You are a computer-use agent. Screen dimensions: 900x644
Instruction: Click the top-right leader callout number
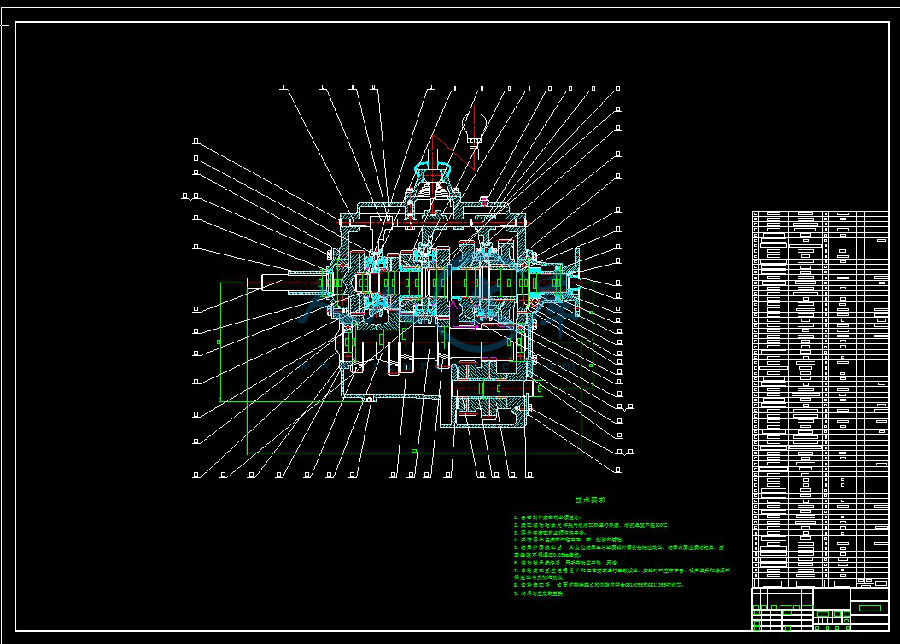[618, 89]
